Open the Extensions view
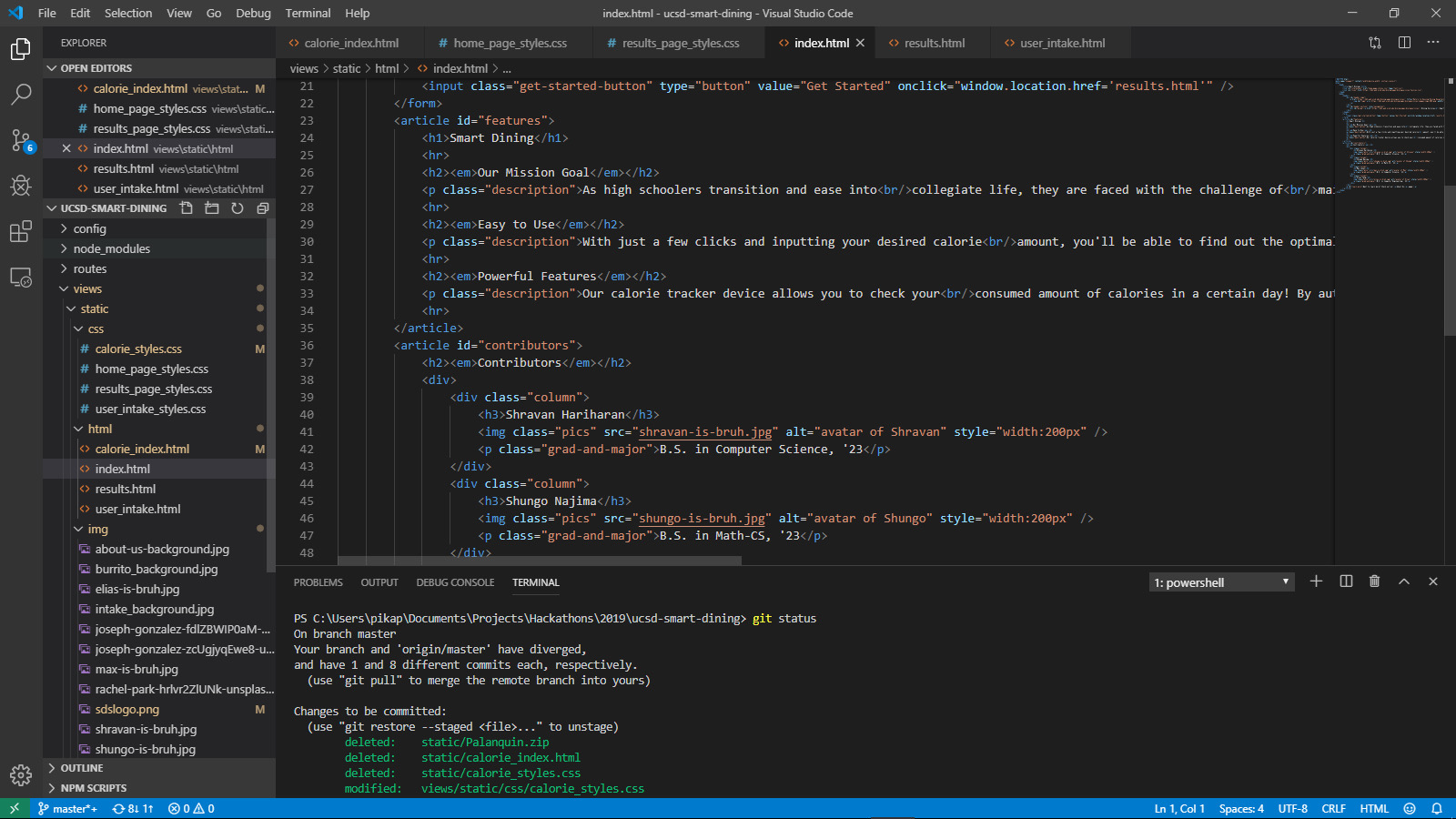Screen dimensions: 1456x819 (x=21, y=232)
